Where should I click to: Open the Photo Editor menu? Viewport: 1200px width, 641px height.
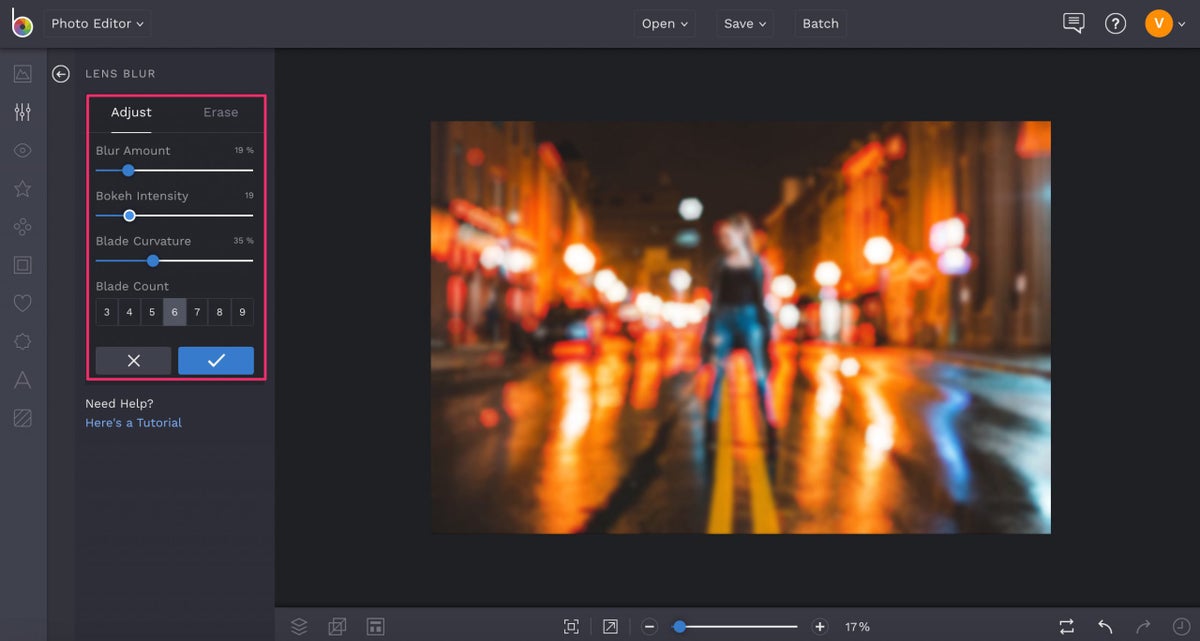96,23
